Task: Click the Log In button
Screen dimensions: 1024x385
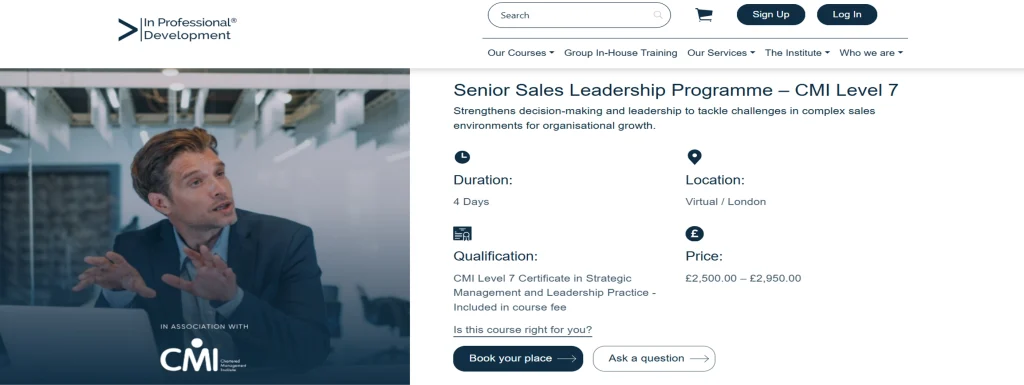Action: (846, 14)
